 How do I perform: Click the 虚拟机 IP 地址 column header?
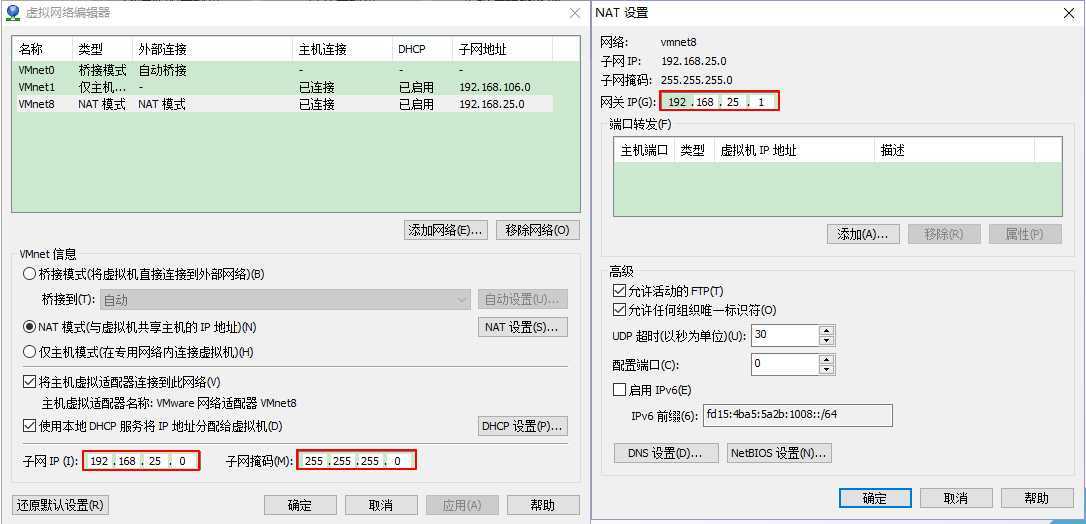[x=794, y=150]
